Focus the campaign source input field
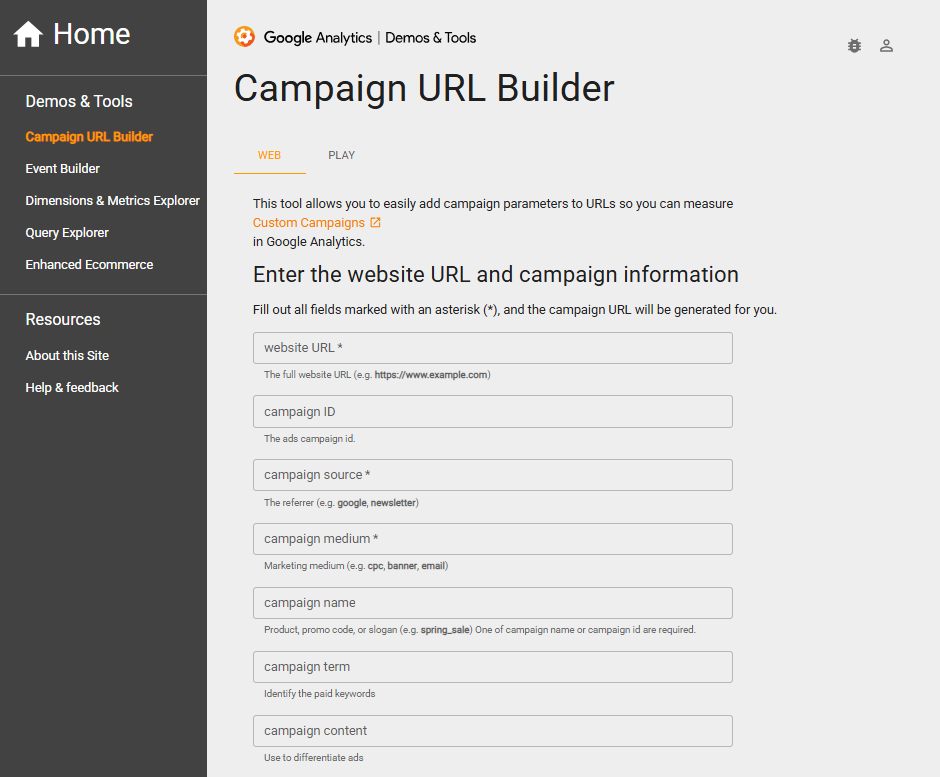The height and width of the screenshot is (777, 940). 493,475
